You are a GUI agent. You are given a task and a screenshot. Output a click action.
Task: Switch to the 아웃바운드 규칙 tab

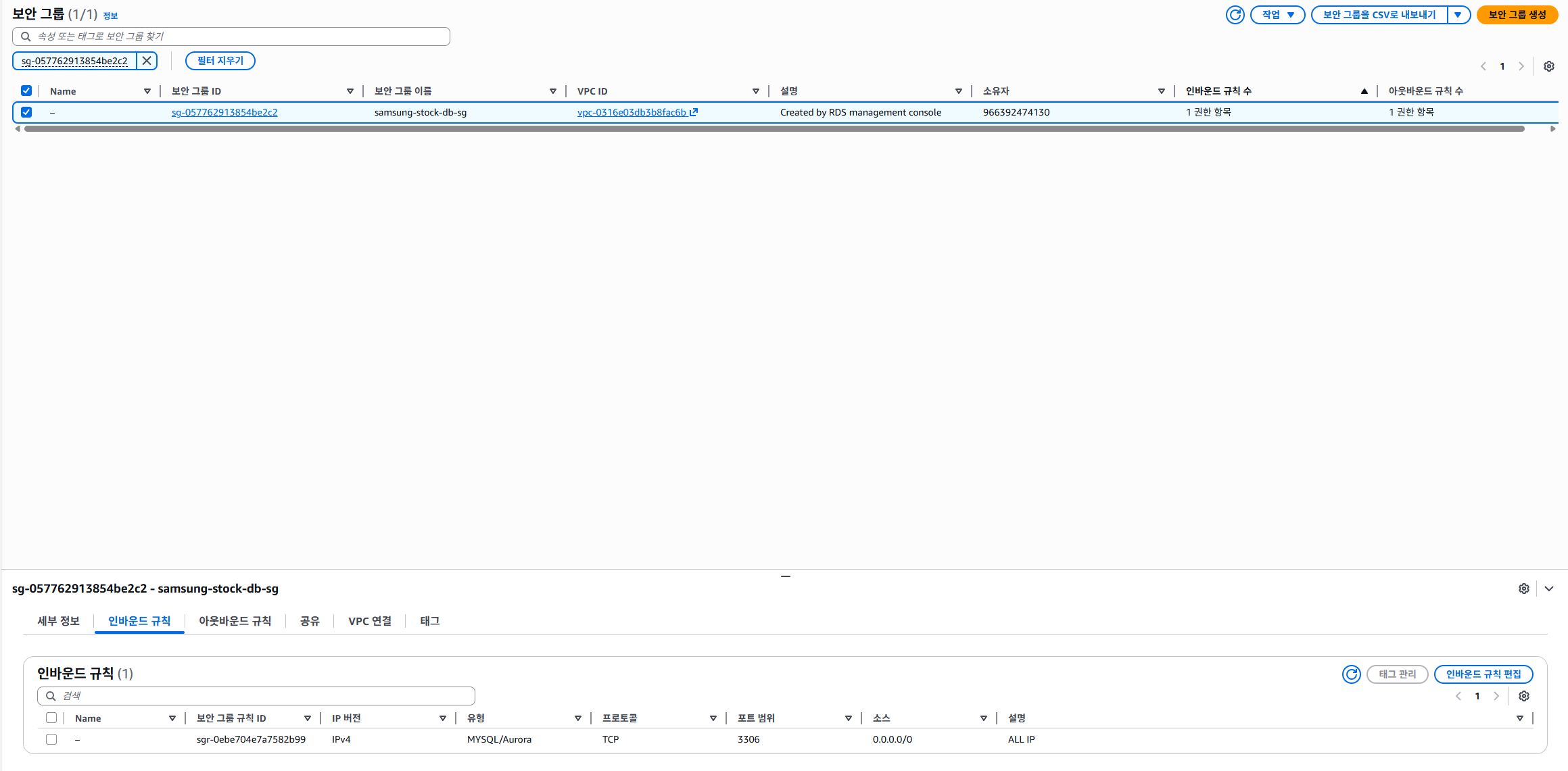pyautogui.click(x=235, y=621)
